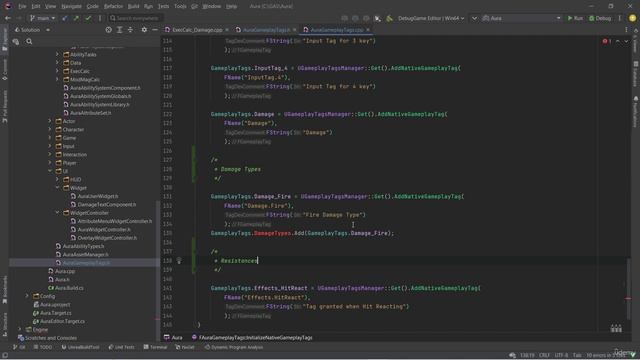This screenshot has height=360, width=640.
Task: Open the Terminal tool window
Action: [x=155, y=347]
